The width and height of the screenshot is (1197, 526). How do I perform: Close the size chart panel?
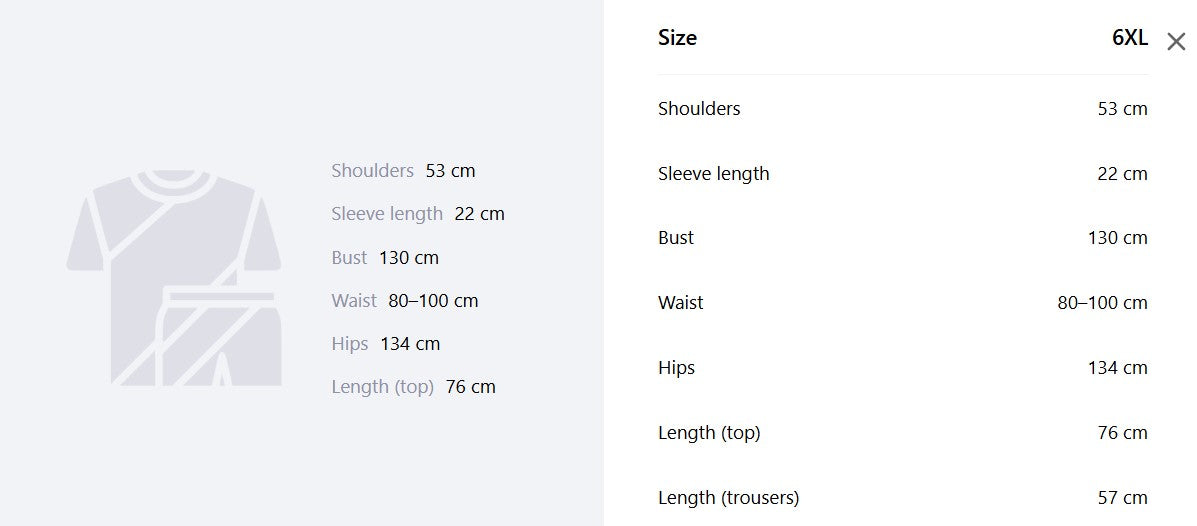(x=1176, y=41)
